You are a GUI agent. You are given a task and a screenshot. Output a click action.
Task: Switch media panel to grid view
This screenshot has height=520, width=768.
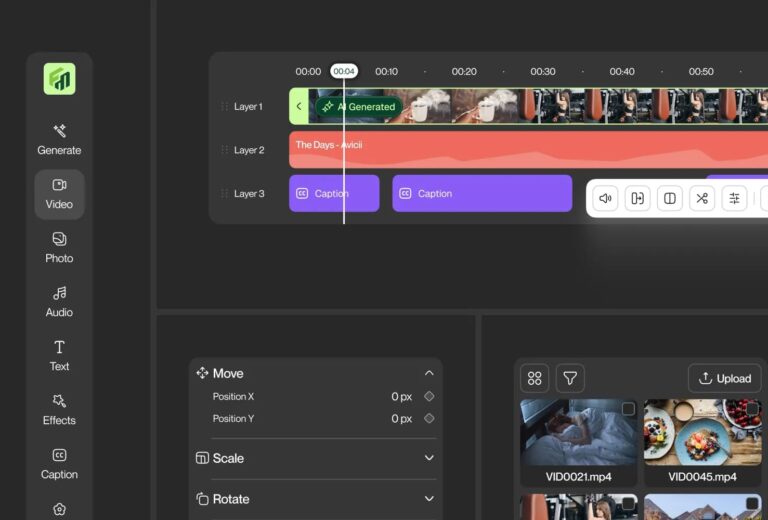534,378
